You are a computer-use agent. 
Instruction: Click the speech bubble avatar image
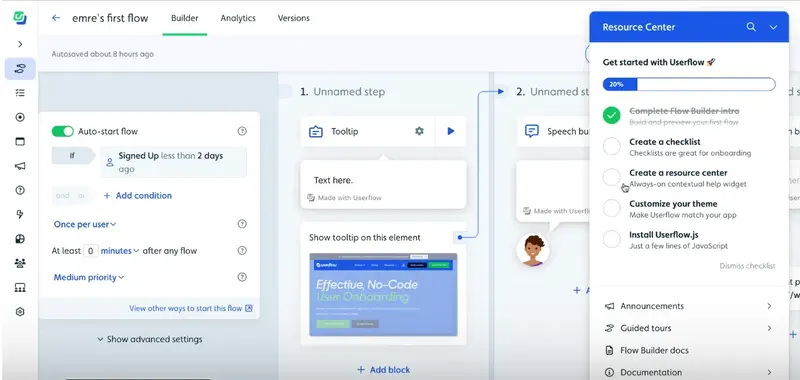tap(533, 250)
